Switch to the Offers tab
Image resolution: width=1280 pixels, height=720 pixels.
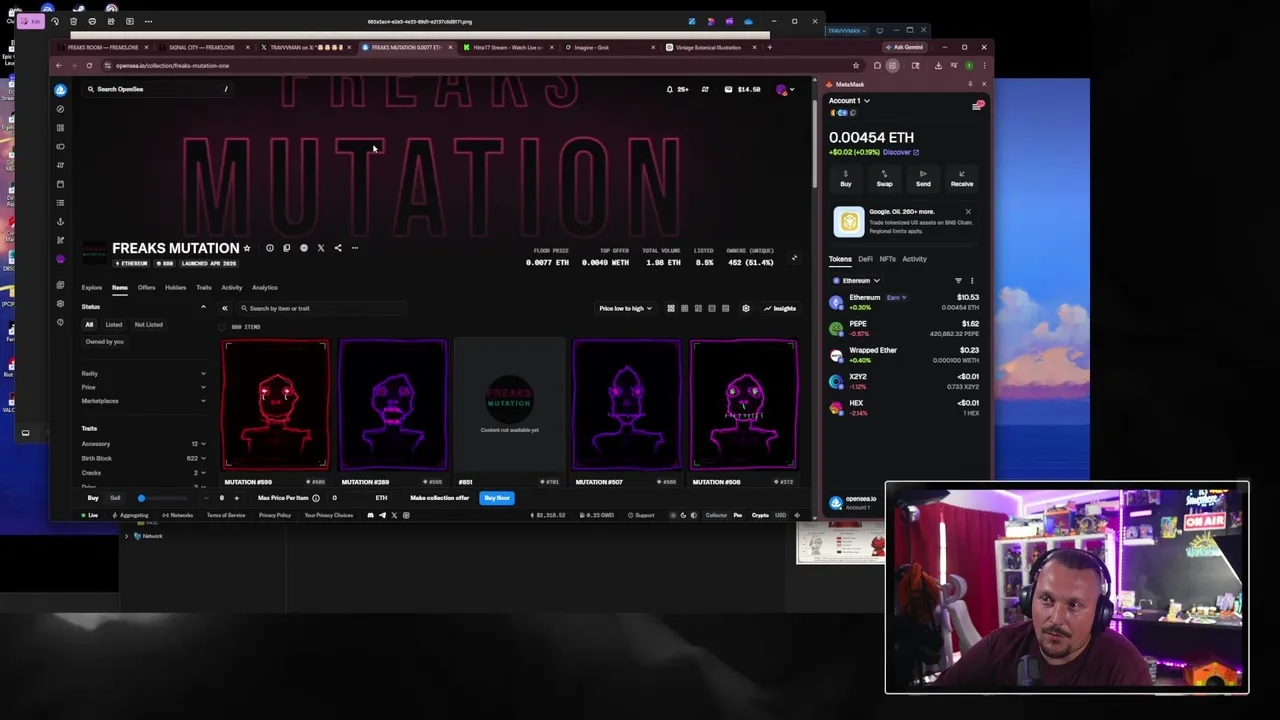pos(146,288)
